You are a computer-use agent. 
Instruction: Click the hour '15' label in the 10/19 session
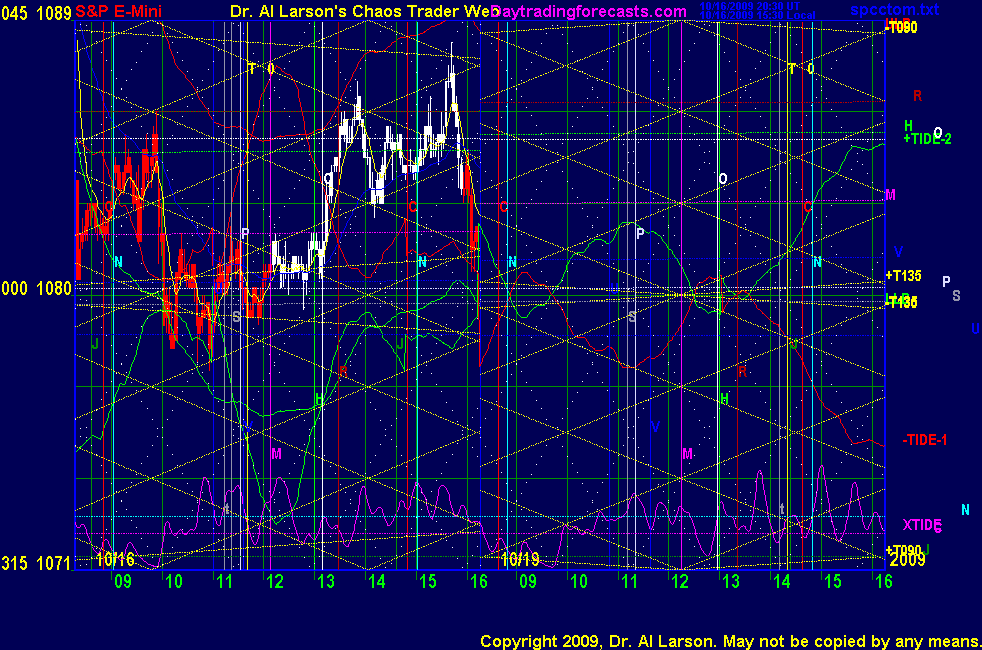tap(832, 582)
